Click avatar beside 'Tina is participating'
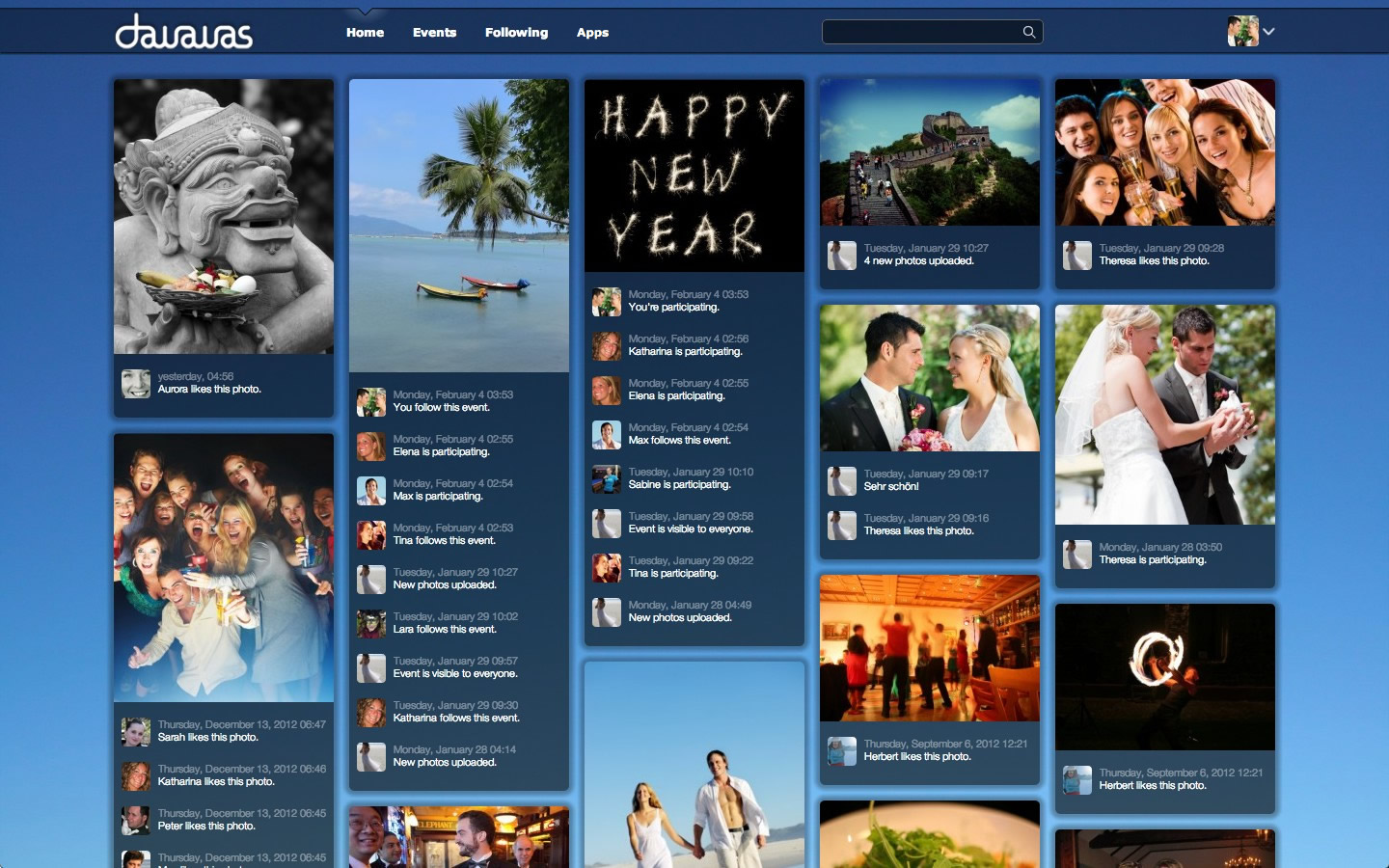The width and height of the screenshot is (1389, 868). point(607,568)
